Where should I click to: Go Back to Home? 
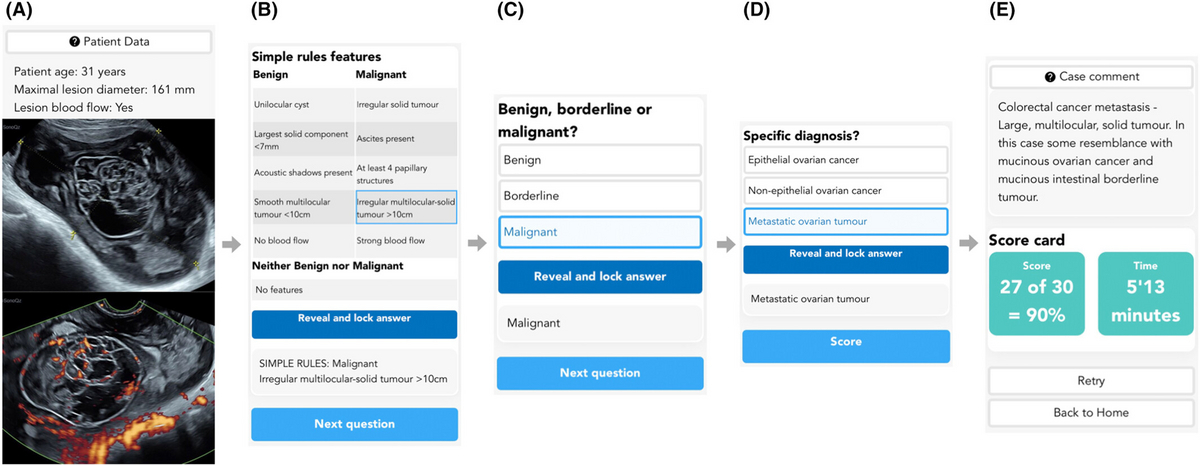point(1090,412)
